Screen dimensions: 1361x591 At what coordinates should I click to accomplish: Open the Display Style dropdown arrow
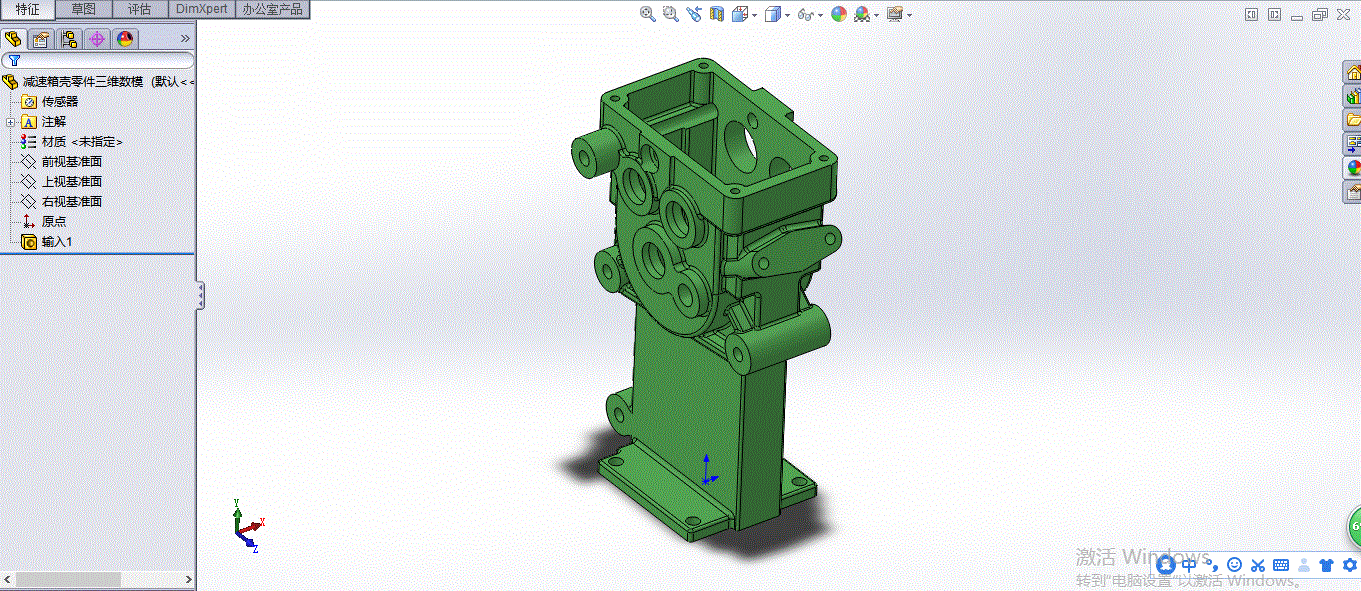(788, 15)
